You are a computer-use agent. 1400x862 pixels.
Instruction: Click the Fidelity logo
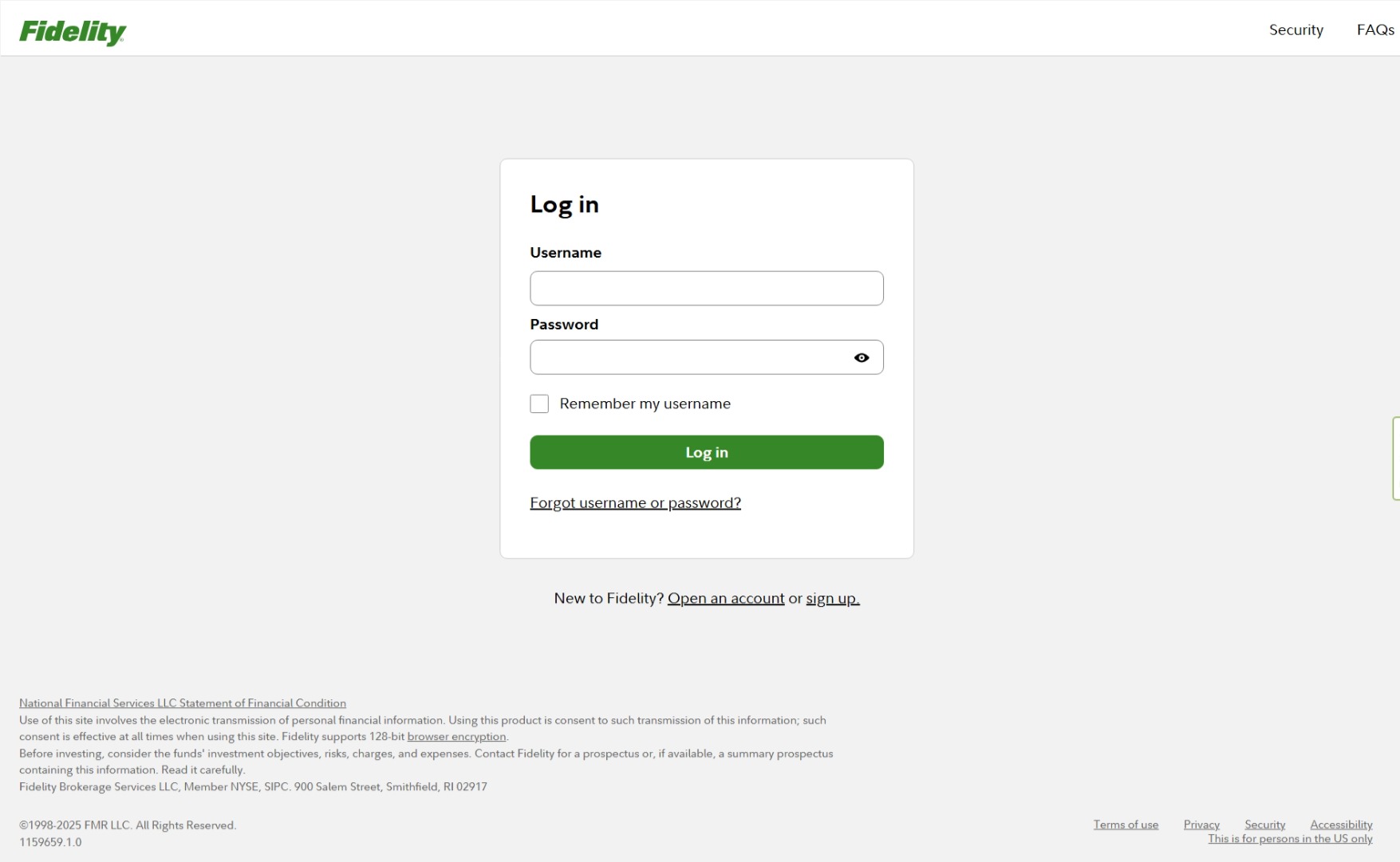73,32
